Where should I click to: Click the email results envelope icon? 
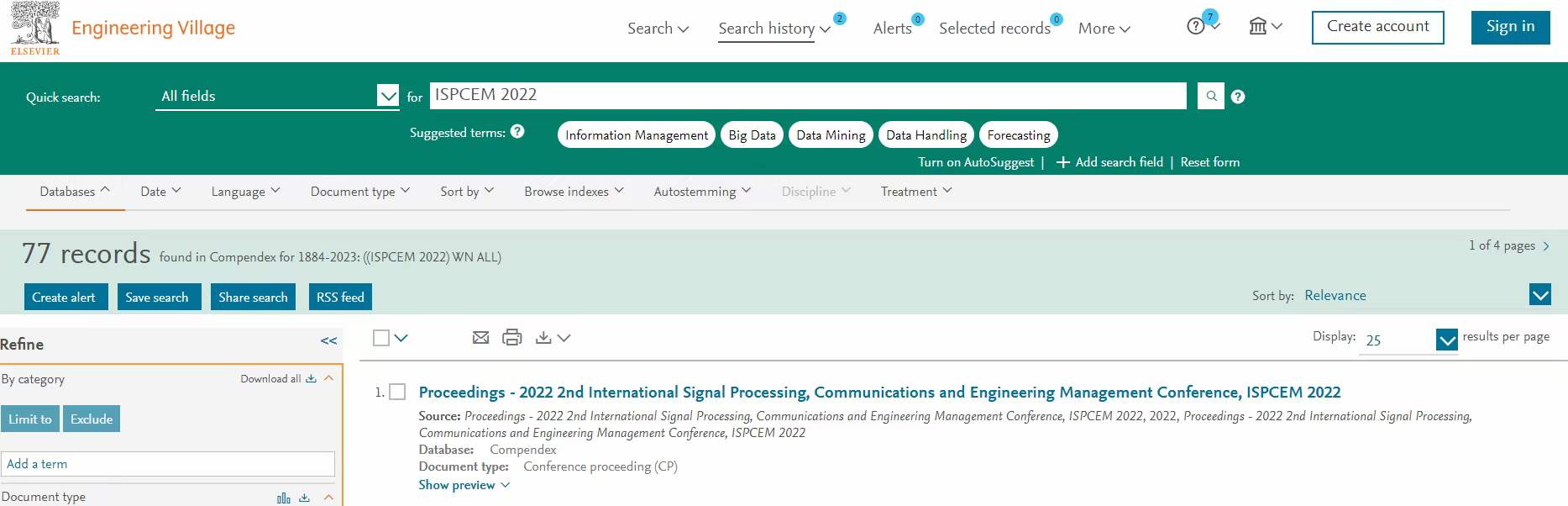[480, 337]
